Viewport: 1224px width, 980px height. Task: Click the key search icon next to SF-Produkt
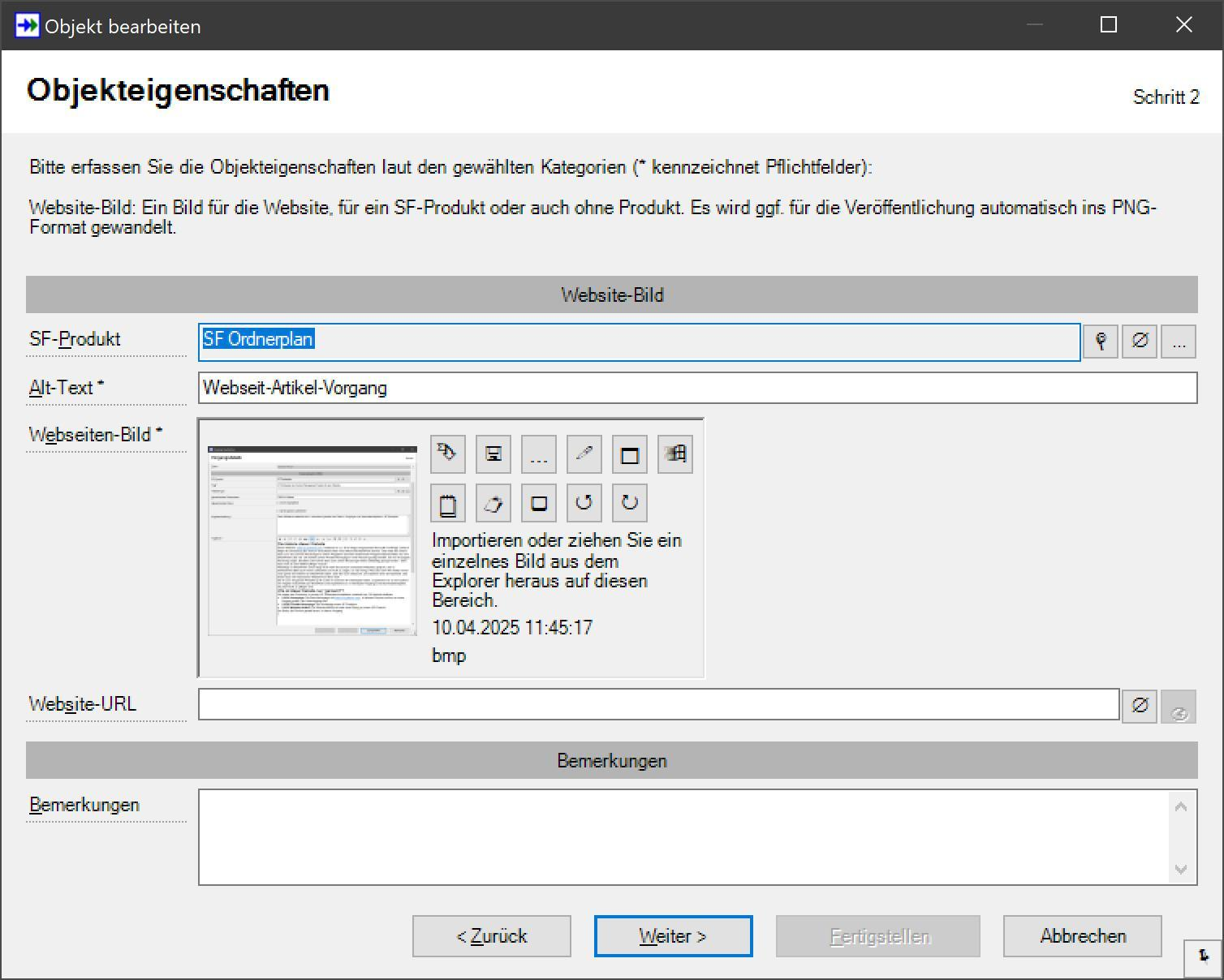pos(1101,342)
